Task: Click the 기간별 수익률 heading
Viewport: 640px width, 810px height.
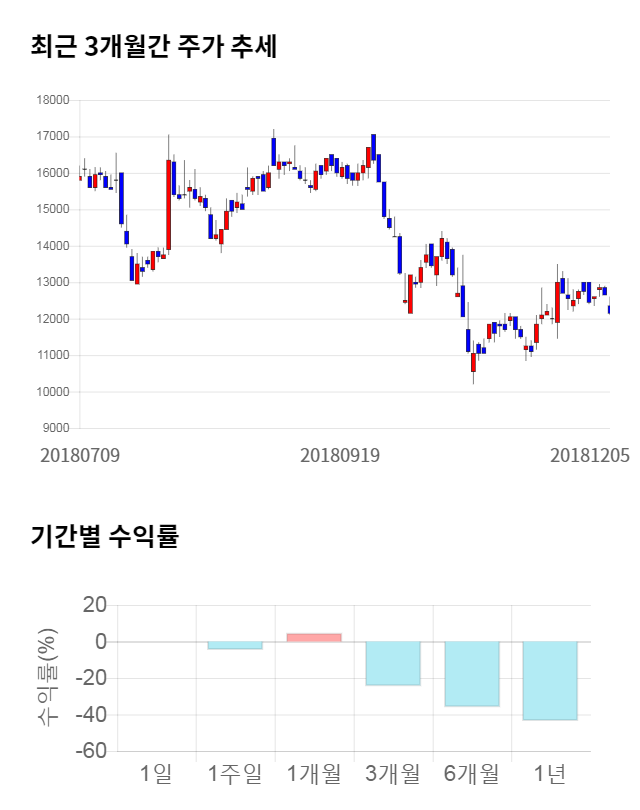Action: tap(104, 536)
